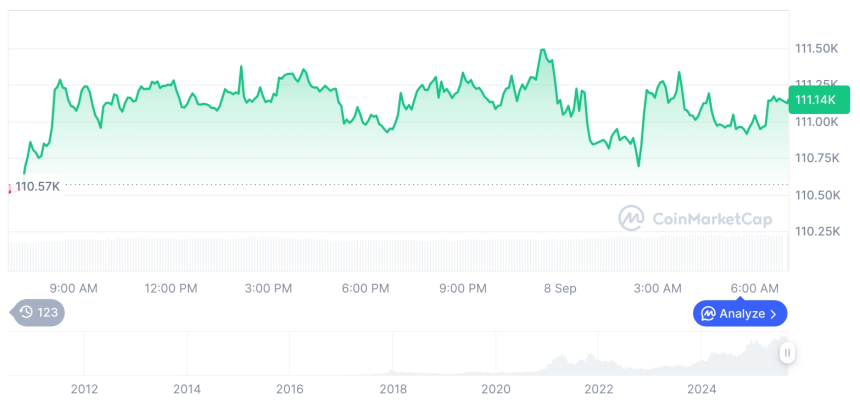Select the 9:00 AM time axis label
This screenshot has width=860, height=401.
click(73, 288)
